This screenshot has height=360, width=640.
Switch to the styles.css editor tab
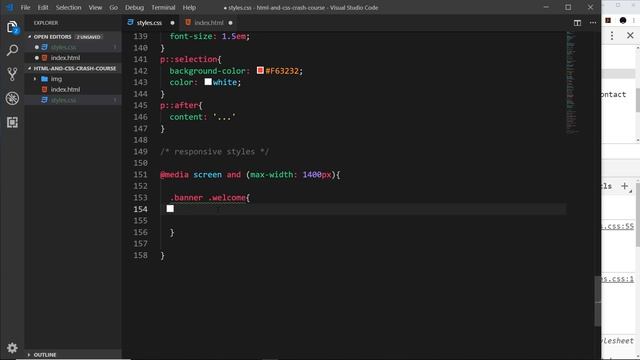151,23
